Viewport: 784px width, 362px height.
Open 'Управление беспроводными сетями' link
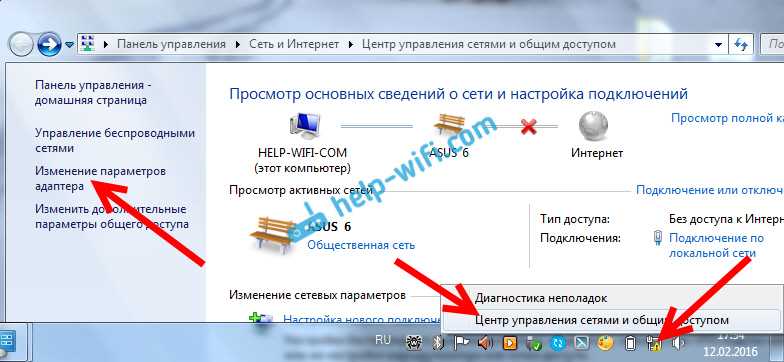(114, 141)
